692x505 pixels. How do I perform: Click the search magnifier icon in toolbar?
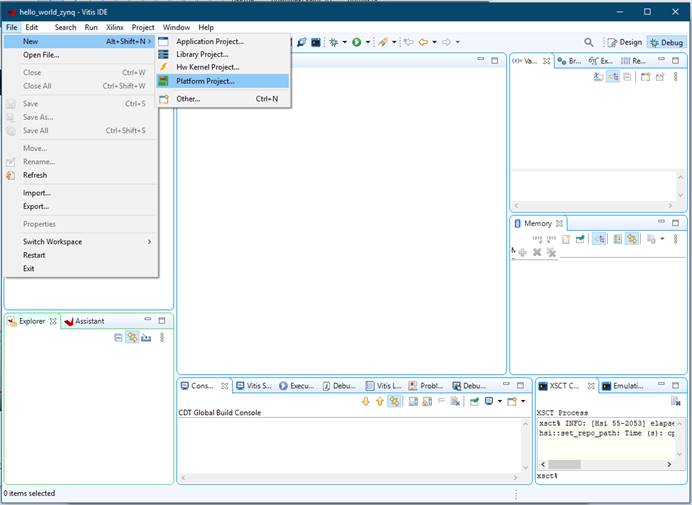pyautogui.click(x=588, y=42)
